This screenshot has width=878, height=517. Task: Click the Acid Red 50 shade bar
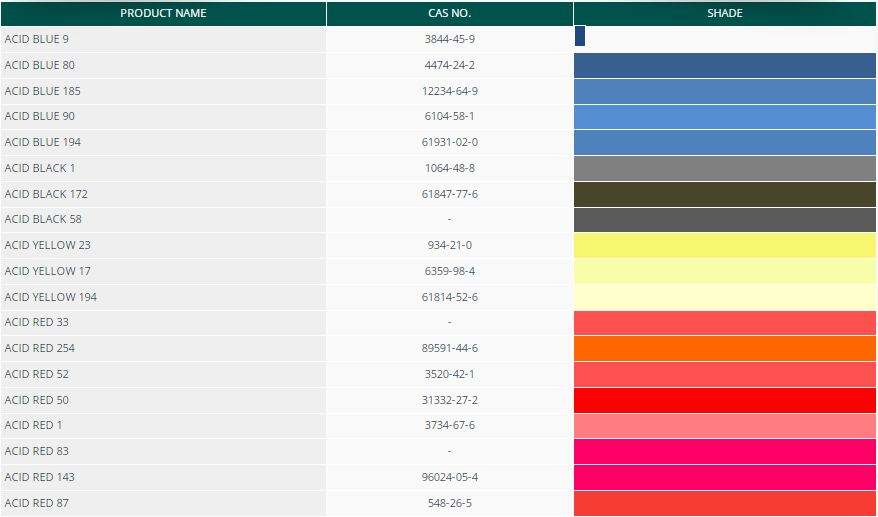click(x=725, y=400)
